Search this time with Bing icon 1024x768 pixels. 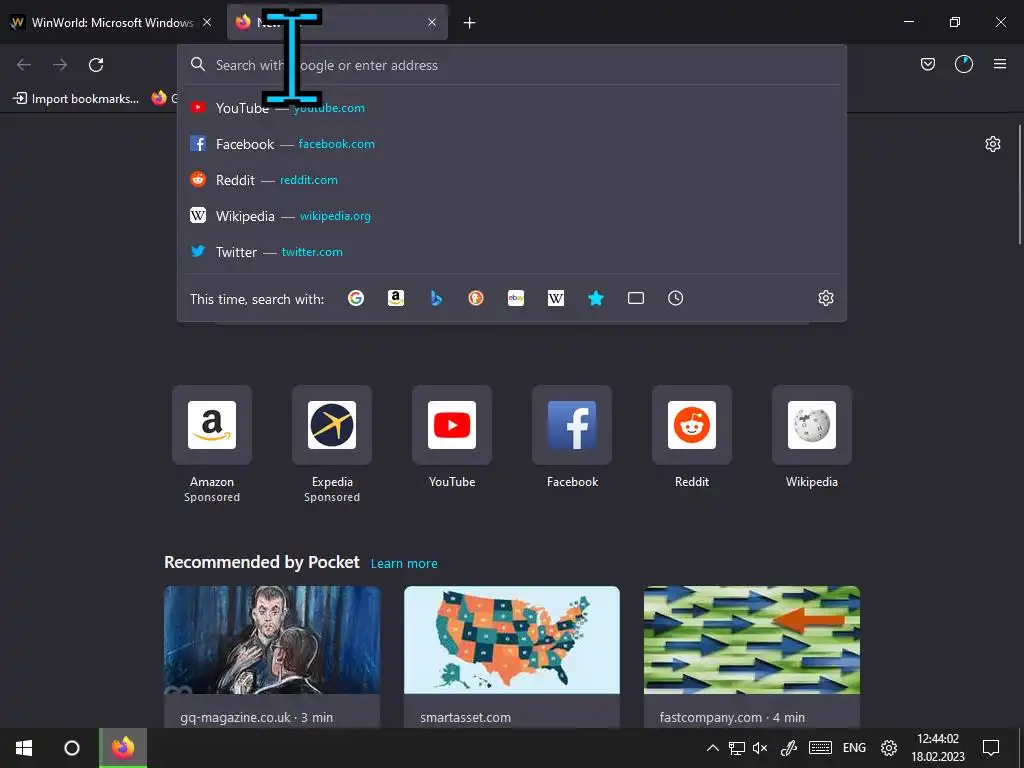(436, 298)
